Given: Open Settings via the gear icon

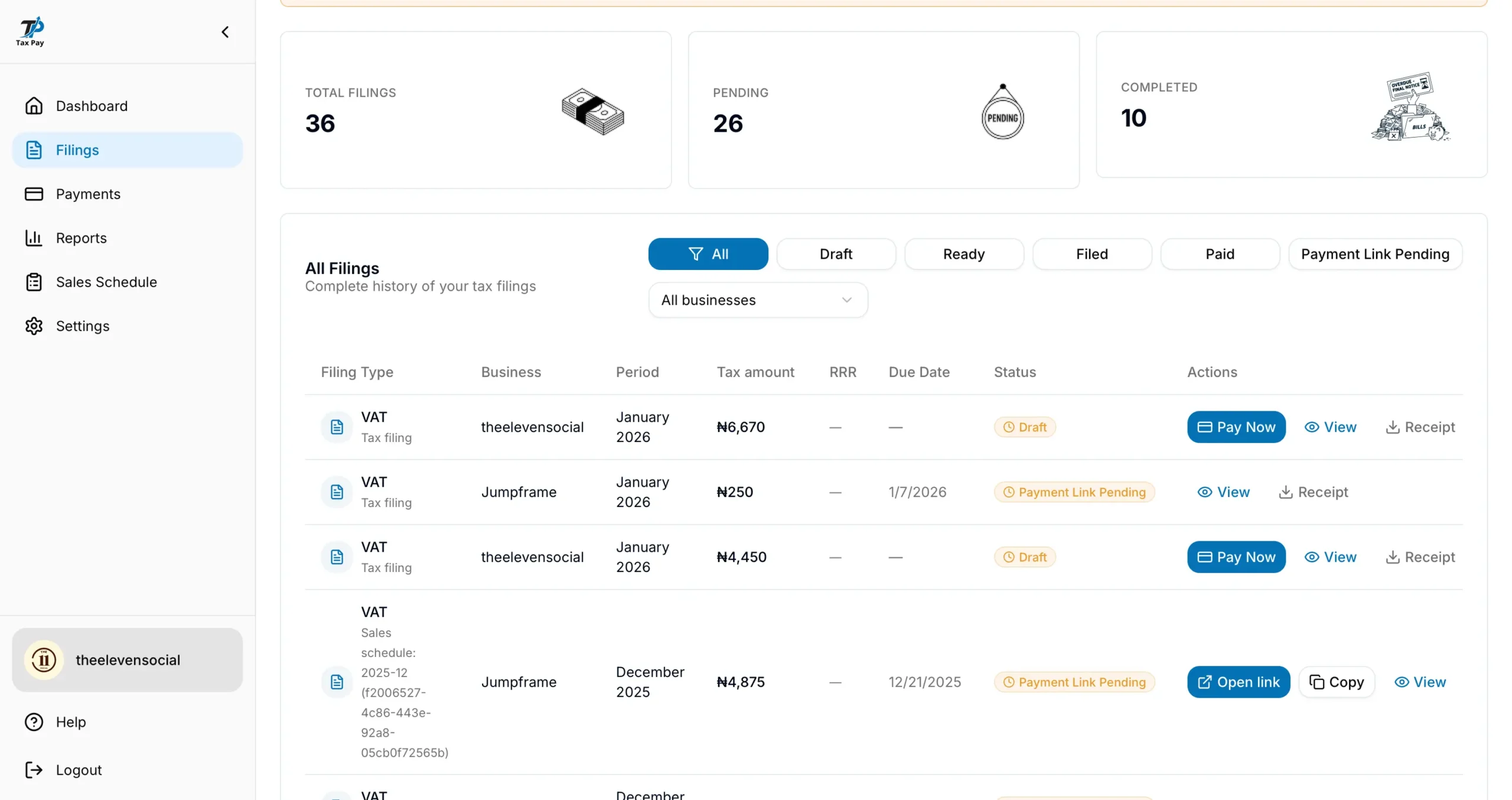Looking at the screenshot, I should pos(34,326).
